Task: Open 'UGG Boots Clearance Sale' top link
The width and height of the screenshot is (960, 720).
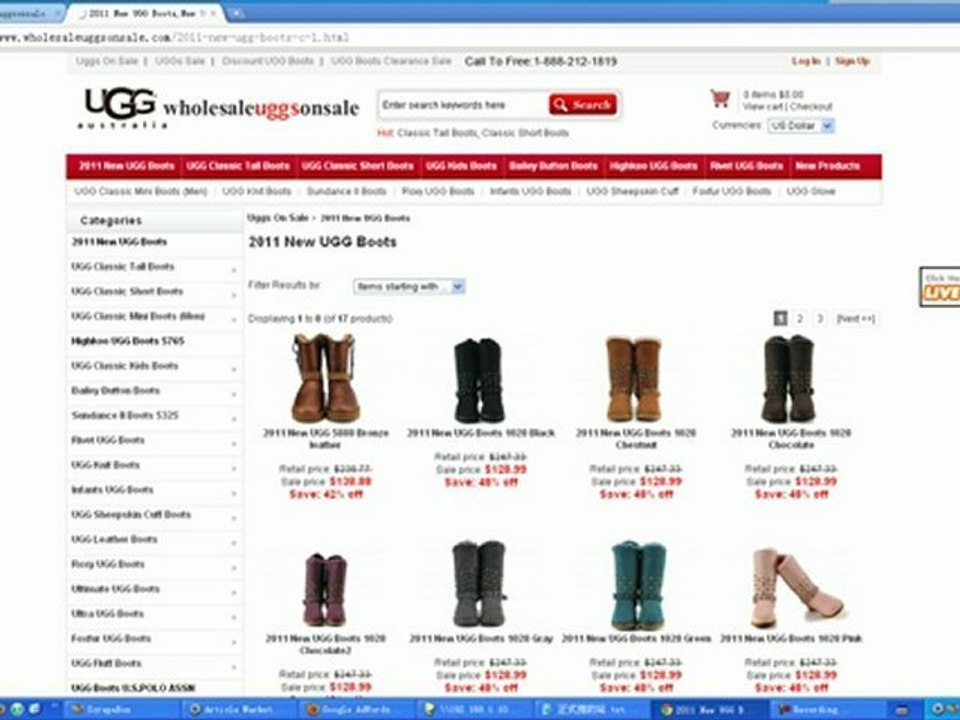Action: pyautogui.click(x=391, y=61)
